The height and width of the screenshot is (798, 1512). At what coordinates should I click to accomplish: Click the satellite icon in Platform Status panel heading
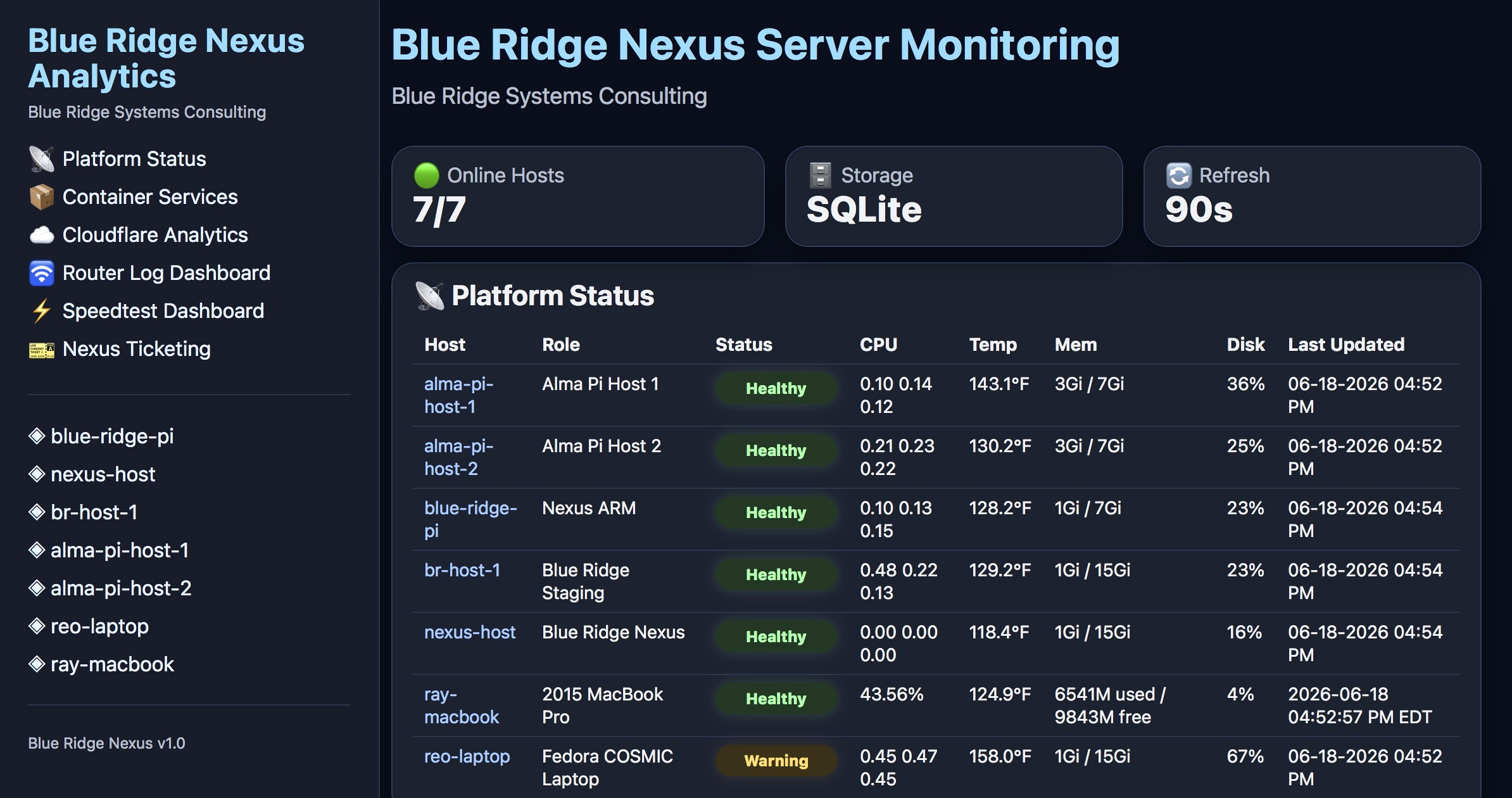click(x=430, y=296)
